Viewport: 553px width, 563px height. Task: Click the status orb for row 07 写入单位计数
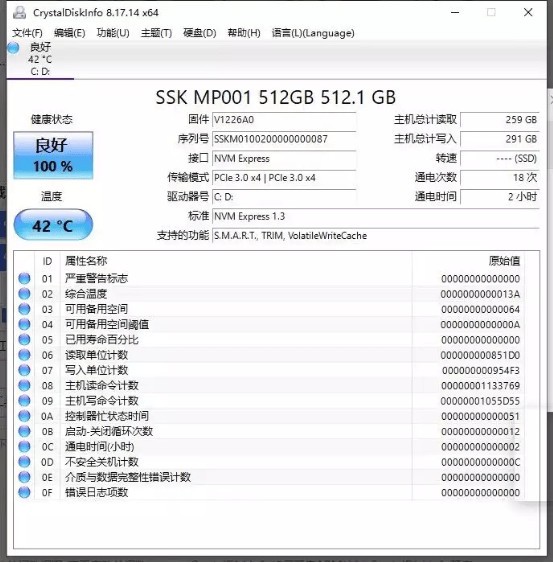coord(24,370)
